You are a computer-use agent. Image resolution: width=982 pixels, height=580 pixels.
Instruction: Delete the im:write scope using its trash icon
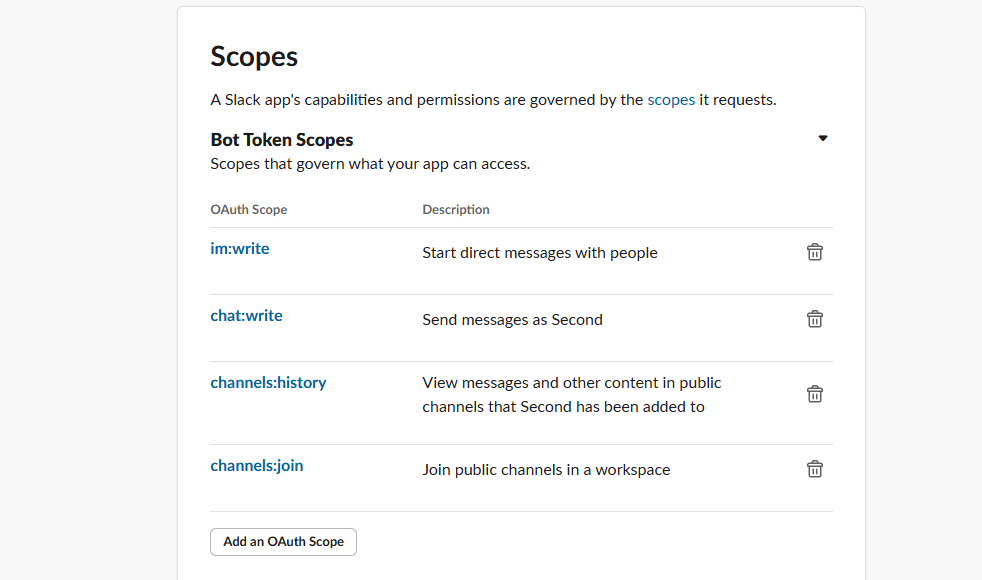click(x=815, y=252)
